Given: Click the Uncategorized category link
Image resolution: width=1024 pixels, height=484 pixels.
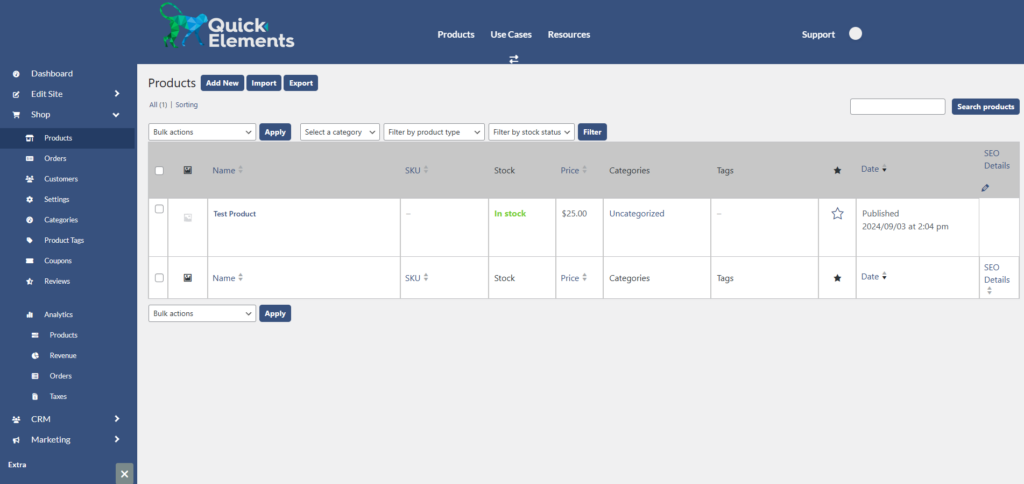Looking at the screenshot, I should [637, 214].
